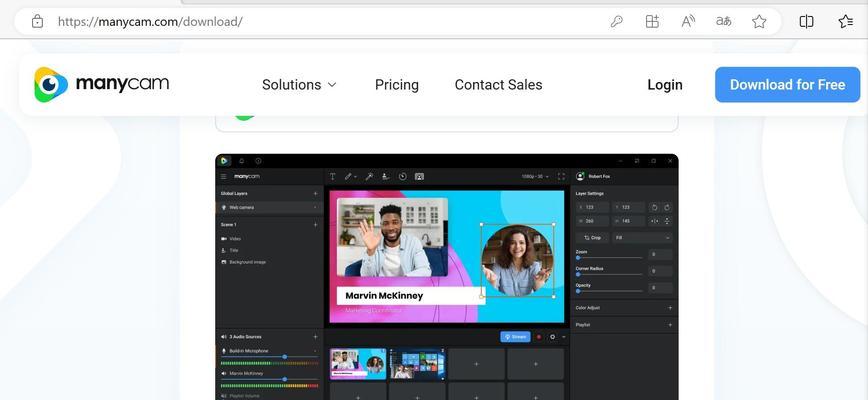Click the rotate right icon in Layer Settings
This screenshot has height=400, width=868.
(x=667, y=207)
